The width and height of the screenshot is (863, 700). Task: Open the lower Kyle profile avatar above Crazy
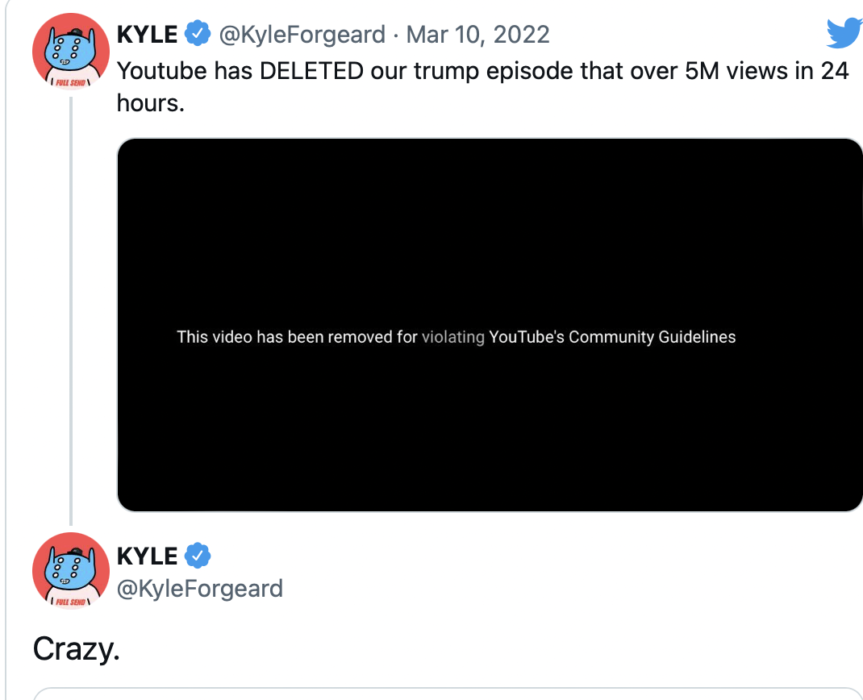70,571
